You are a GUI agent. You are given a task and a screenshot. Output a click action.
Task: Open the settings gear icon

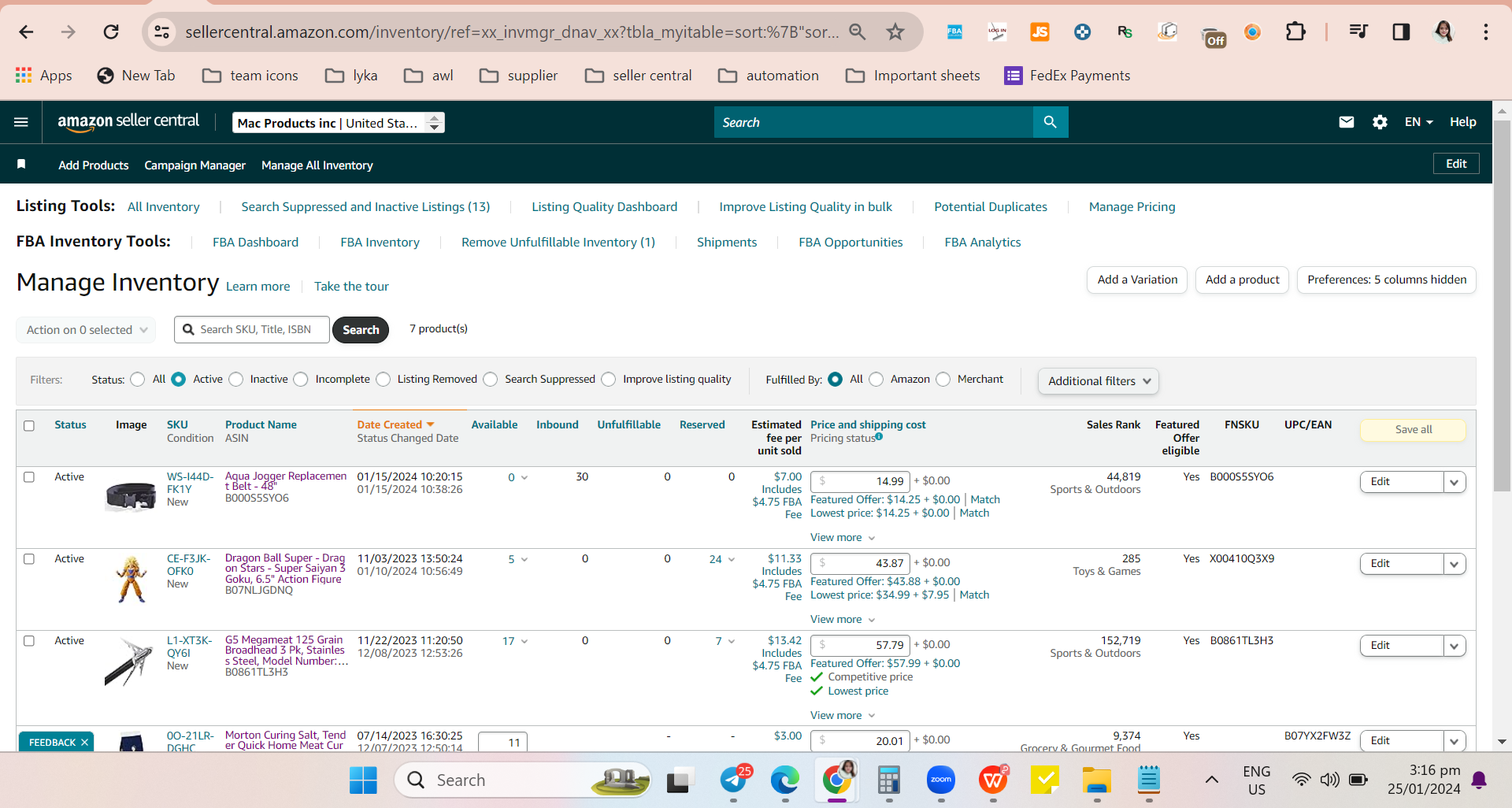pyautogui.click(x=1380, y=122)
